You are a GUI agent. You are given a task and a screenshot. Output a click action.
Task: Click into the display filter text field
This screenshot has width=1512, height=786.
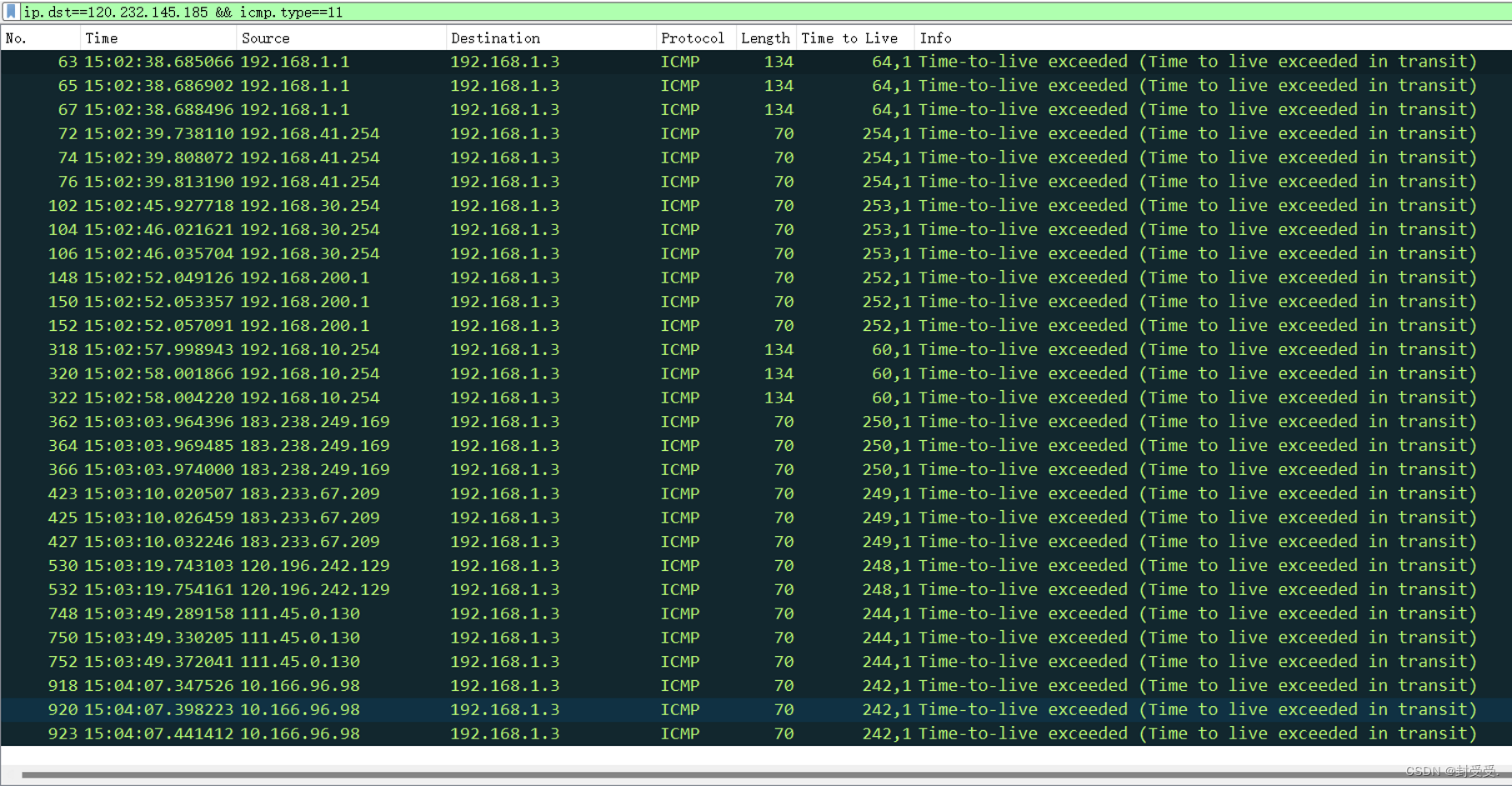pos(750,12)
